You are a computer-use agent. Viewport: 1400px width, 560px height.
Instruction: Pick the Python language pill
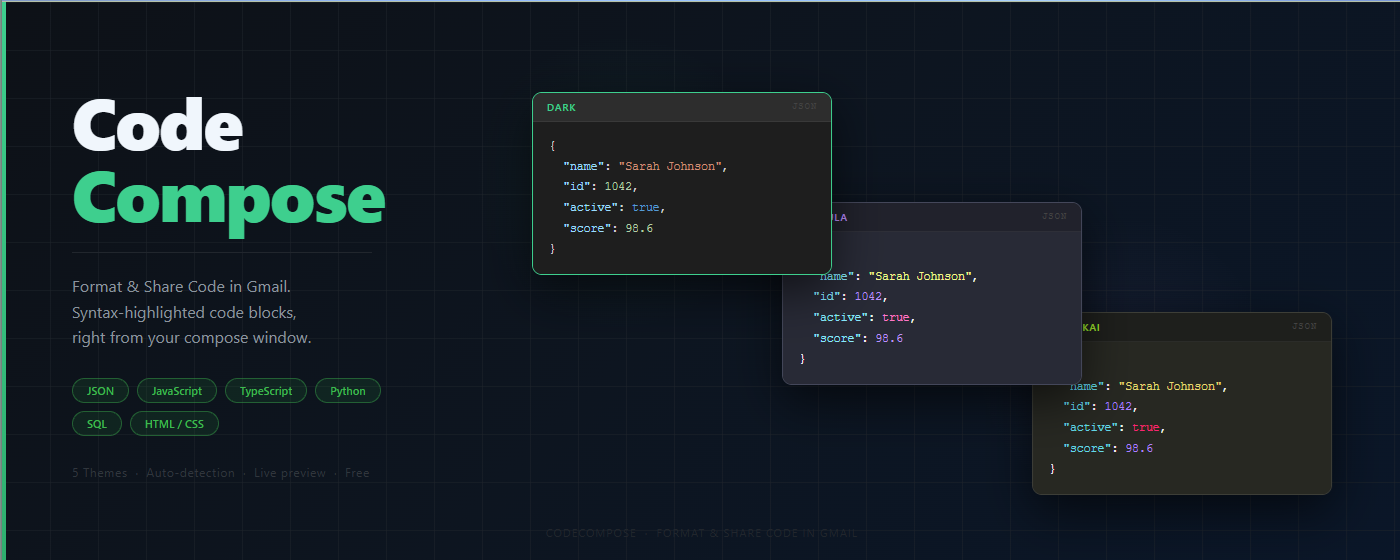point(348,391)
